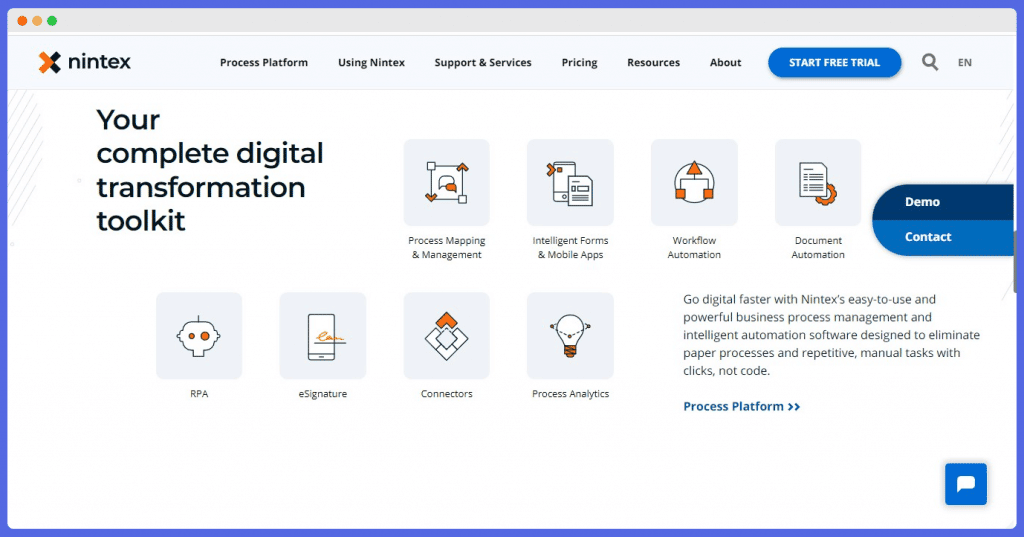Open the Connectors diamond icon tile

pyautogui.click(x=447, y=336)
